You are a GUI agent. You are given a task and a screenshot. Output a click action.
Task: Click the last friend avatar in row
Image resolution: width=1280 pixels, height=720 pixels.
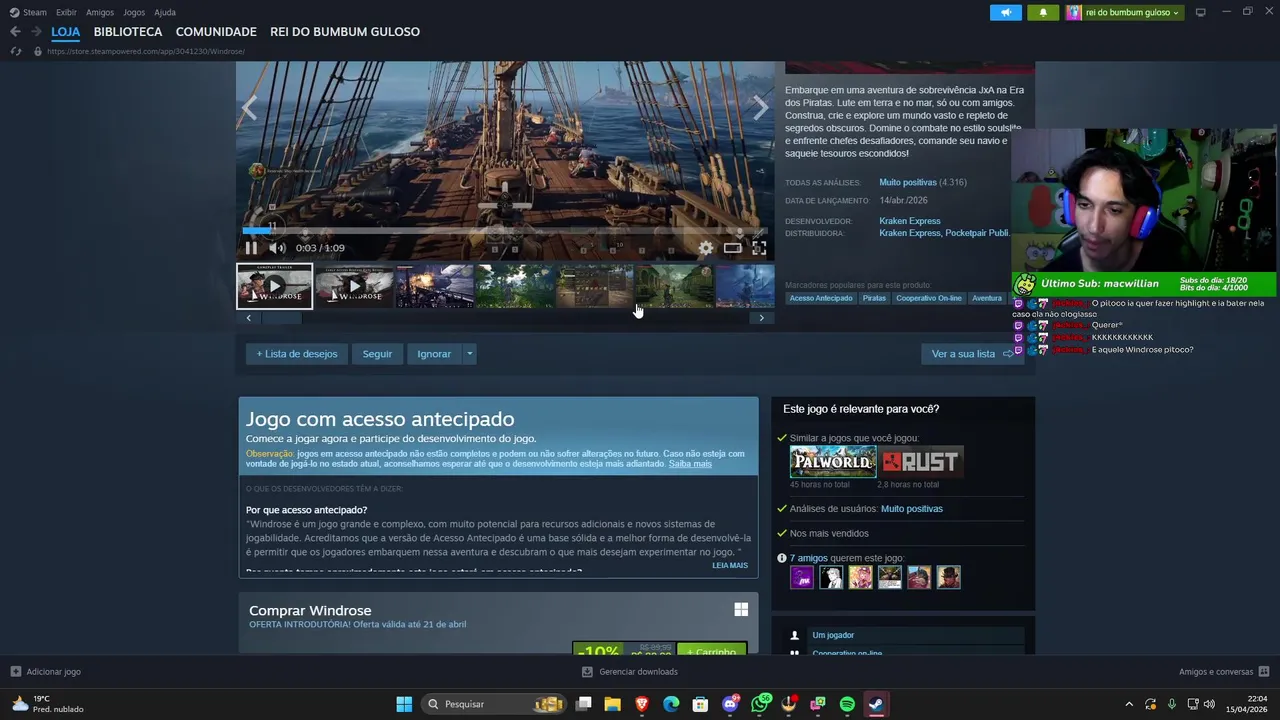click(x=948, y=577)
